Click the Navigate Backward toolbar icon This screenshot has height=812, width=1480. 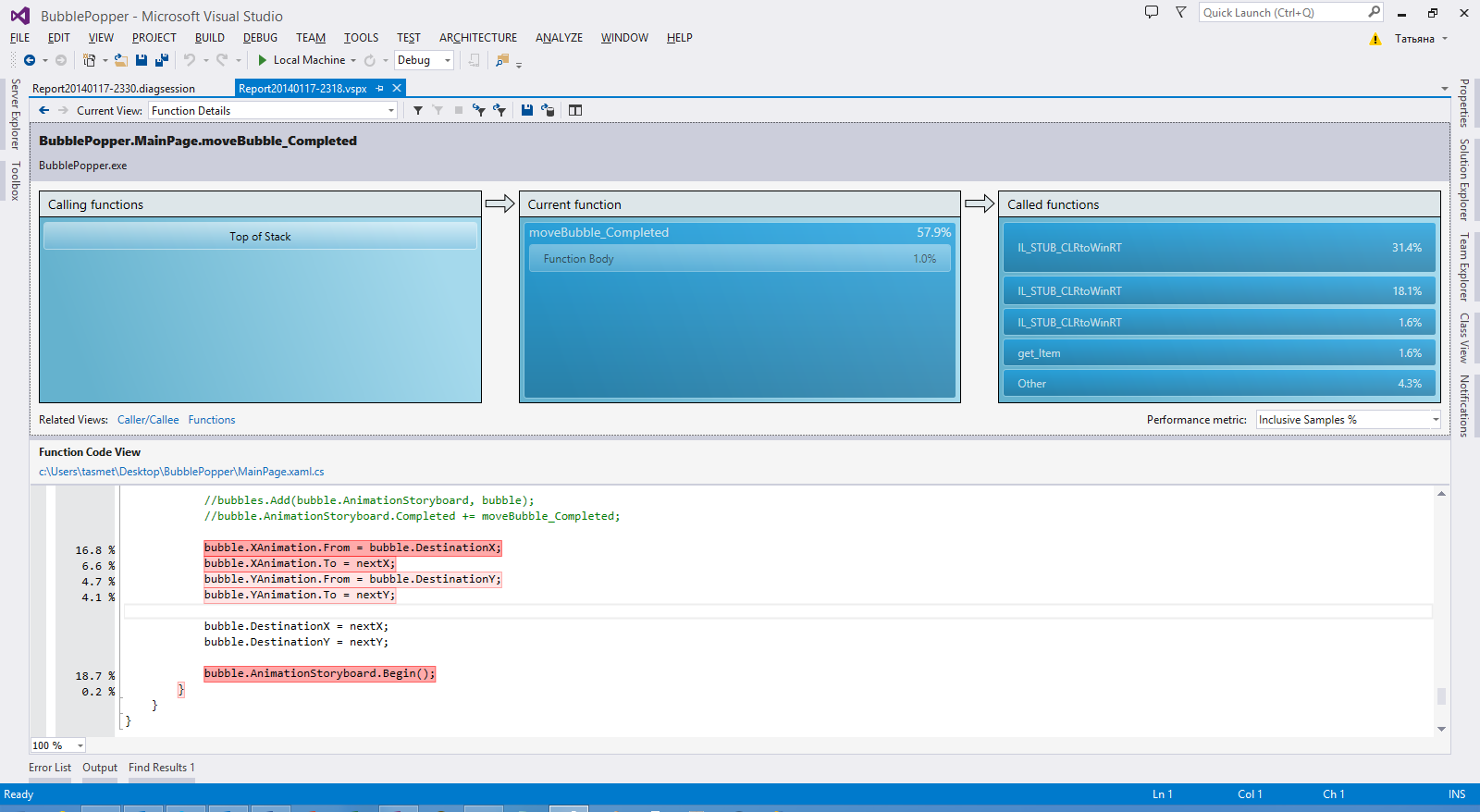click(30, 60)
